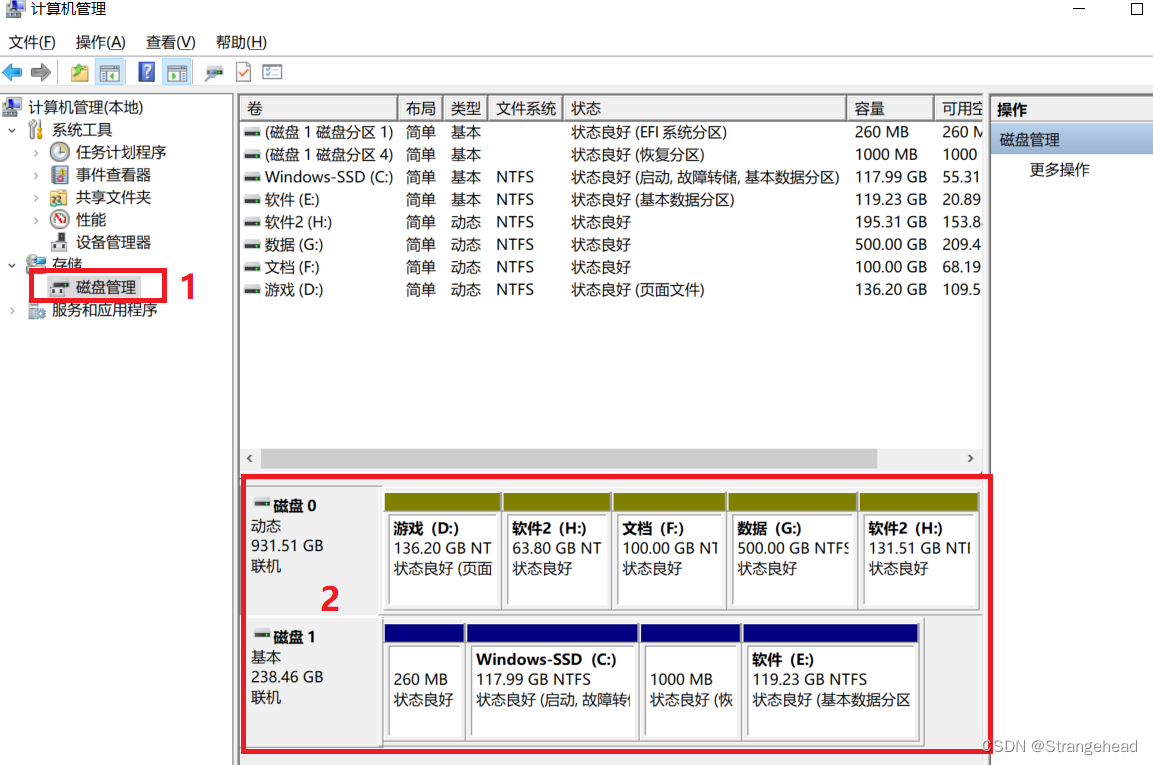The width and height of the screenshot is (1153, 765).
Task: Click the Back arrow toolbar icon
Action: tap(13, 72)
